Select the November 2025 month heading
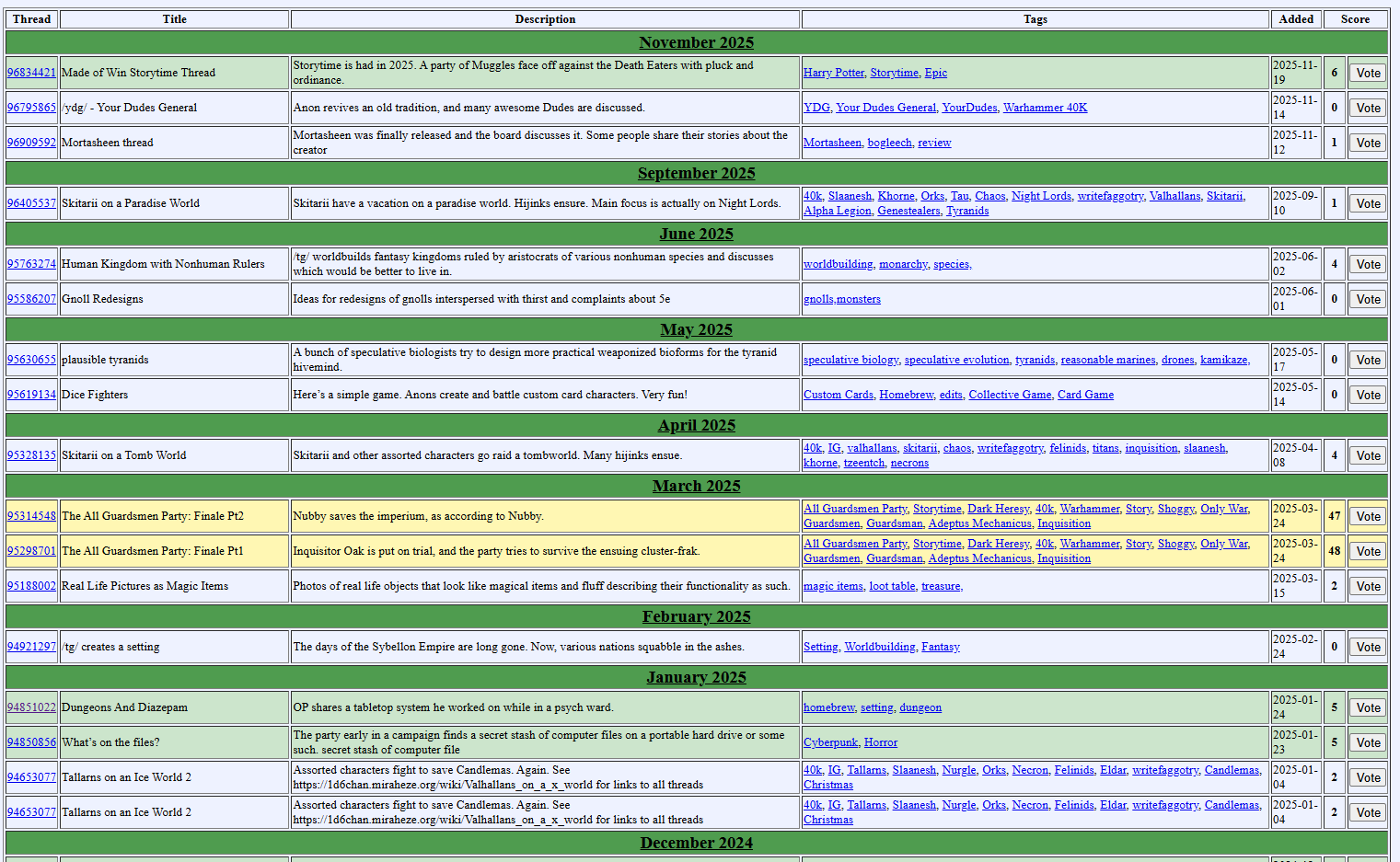This screenshot has height=862, width=1400. tap(697, 42)
